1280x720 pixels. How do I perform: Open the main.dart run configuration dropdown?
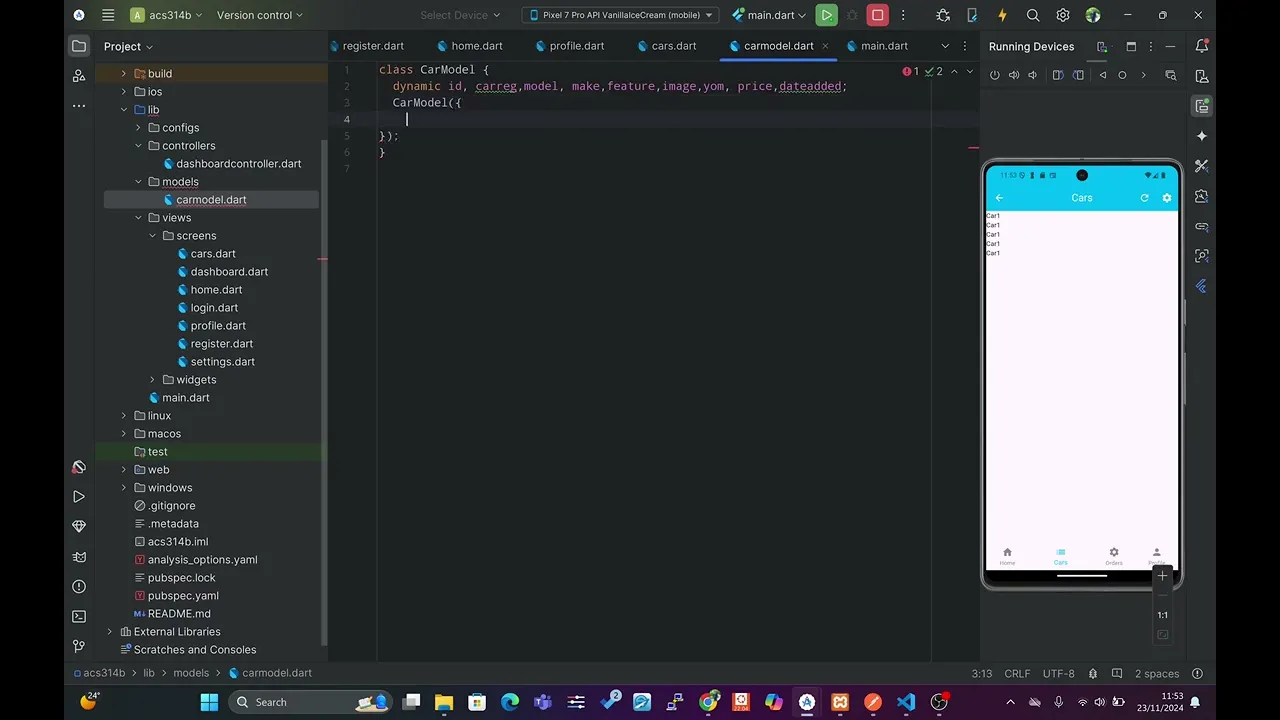(769, 15)
